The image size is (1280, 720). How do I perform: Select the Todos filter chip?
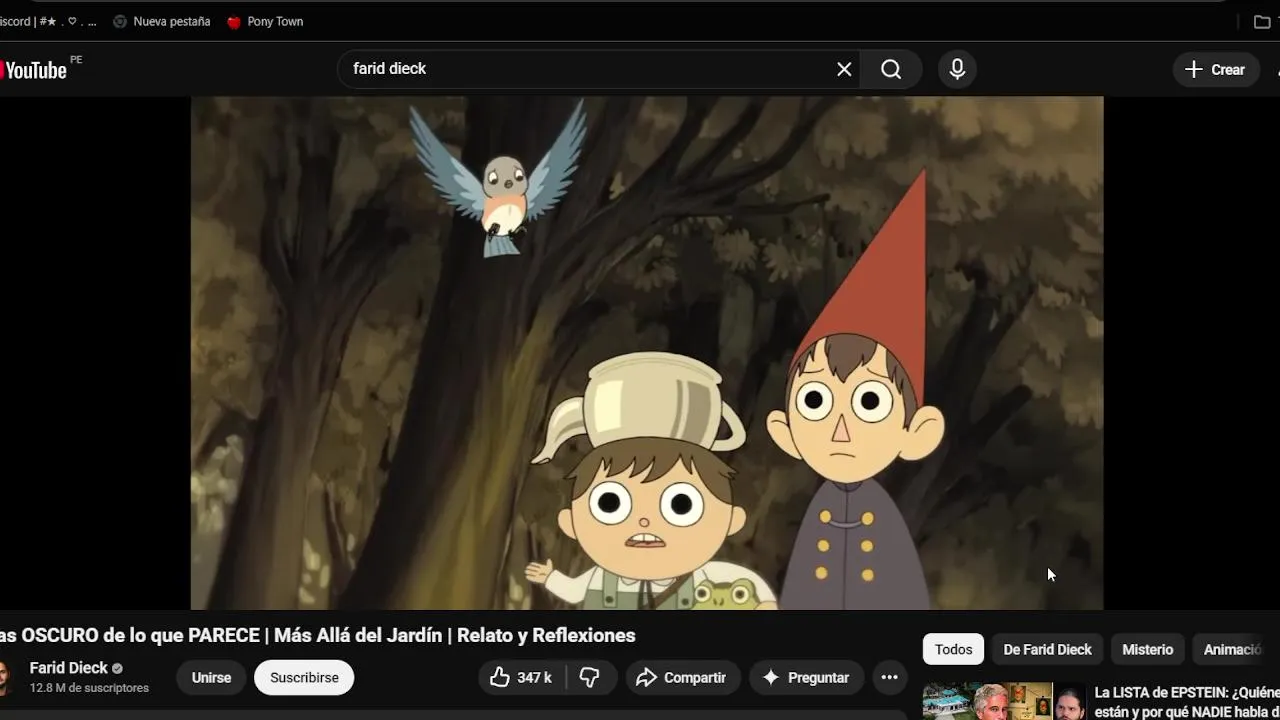click(x=953, y=649)
